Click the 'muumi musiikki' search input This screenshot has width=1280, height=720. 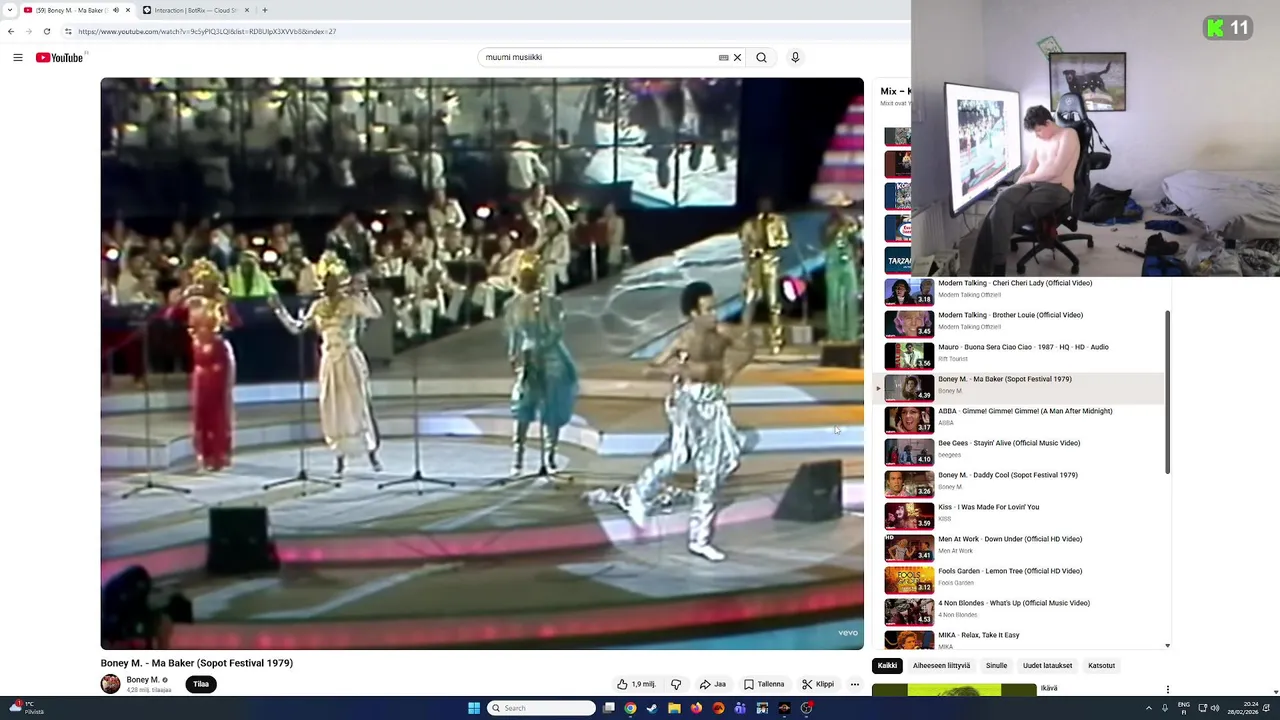coord(598,57)
